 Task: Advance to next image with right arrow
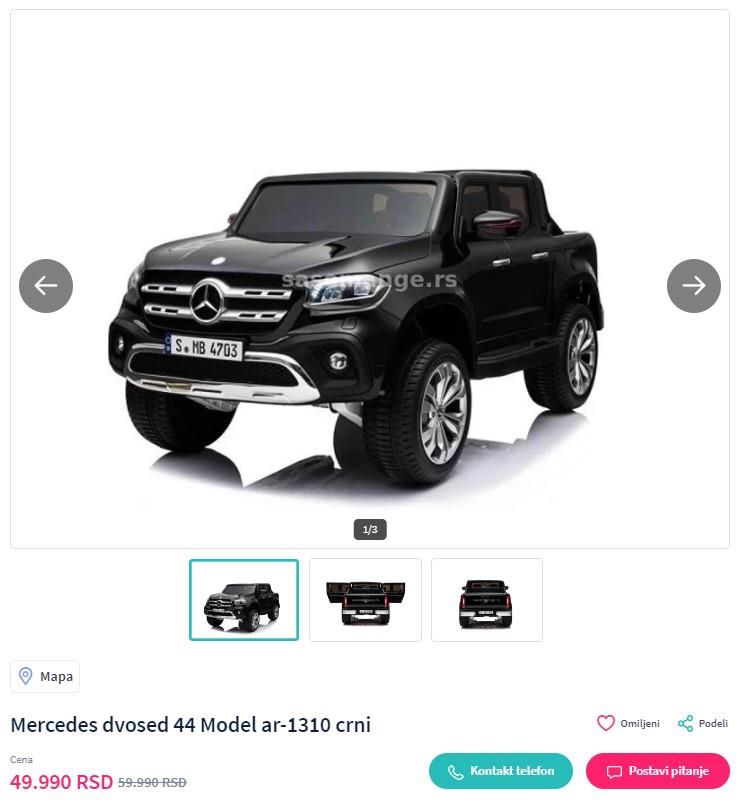click(693, 286)
